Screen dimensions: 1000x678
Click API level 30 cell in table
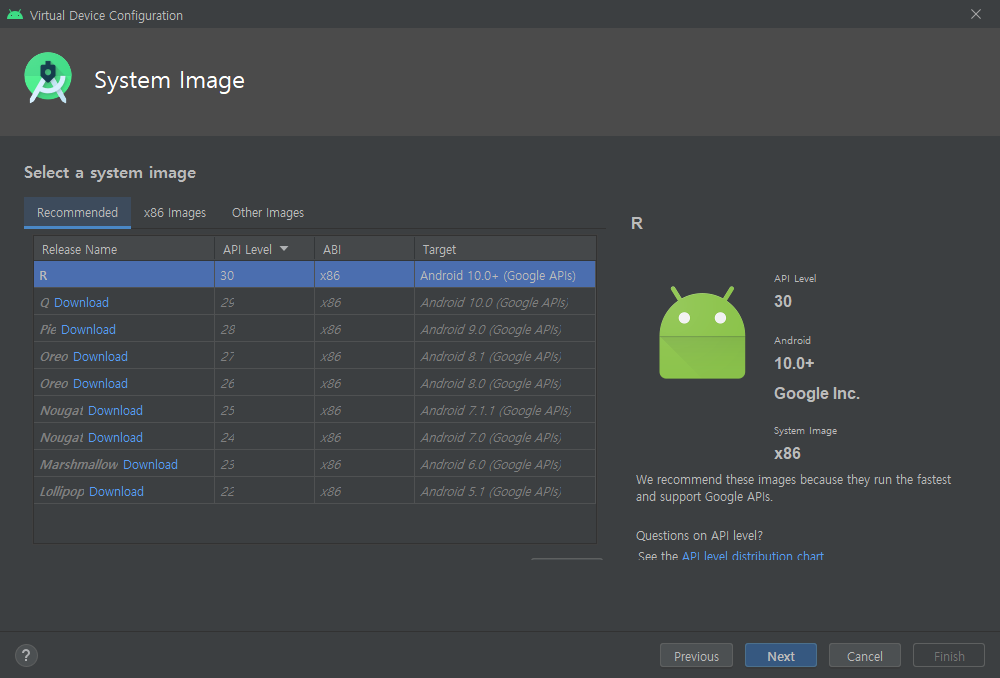pos(264,275)
